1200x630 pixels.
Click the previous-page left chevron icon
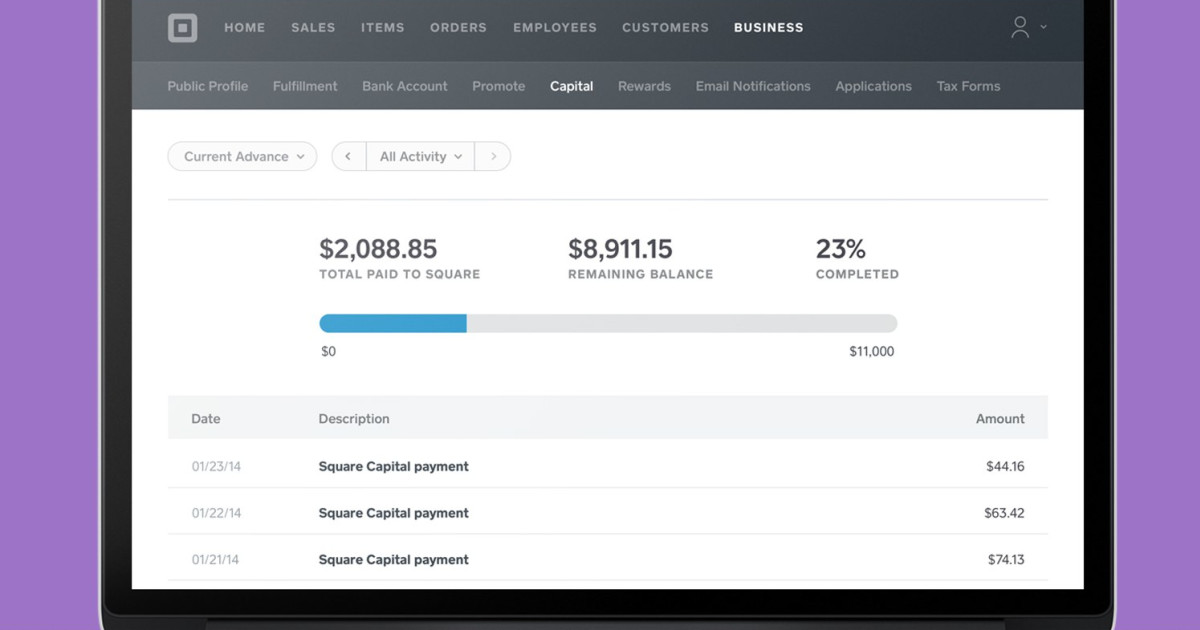point(348,156)
